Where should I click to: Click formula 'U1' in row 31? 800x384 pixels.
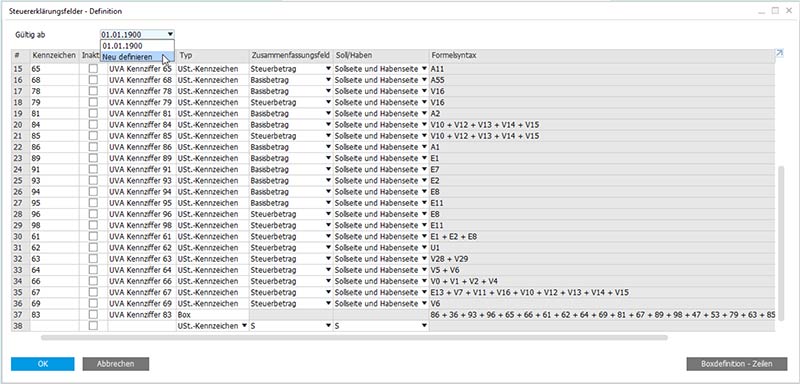click(435, 248)
